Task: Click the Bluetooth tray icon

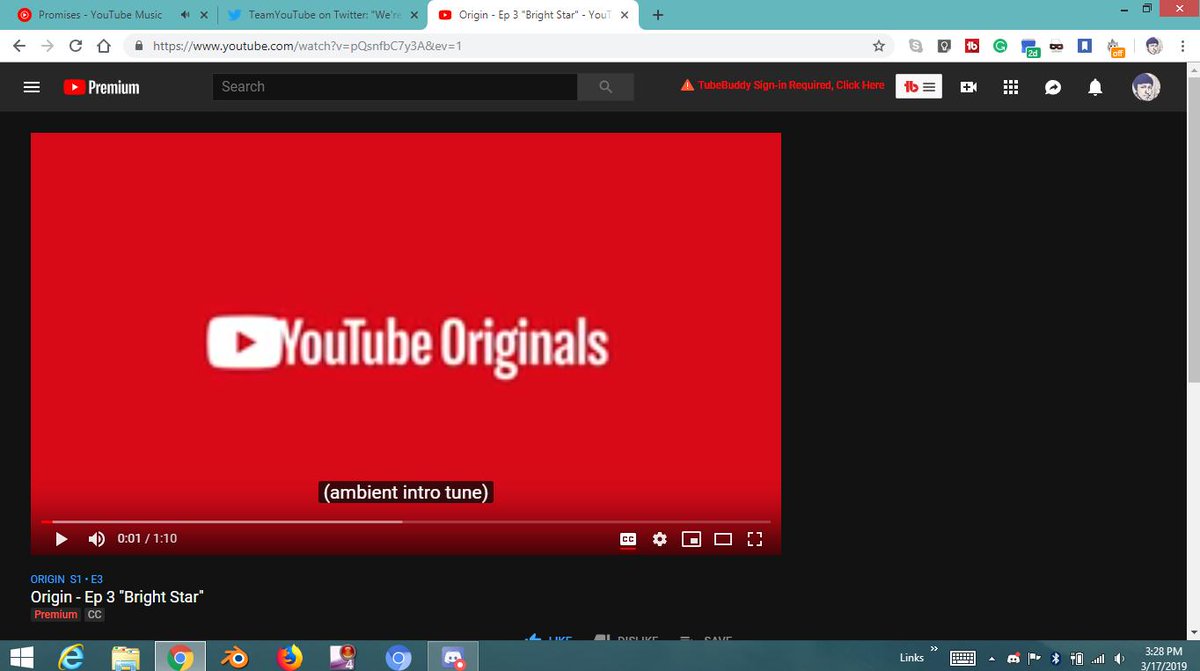Action: (x=1055, y=658)
